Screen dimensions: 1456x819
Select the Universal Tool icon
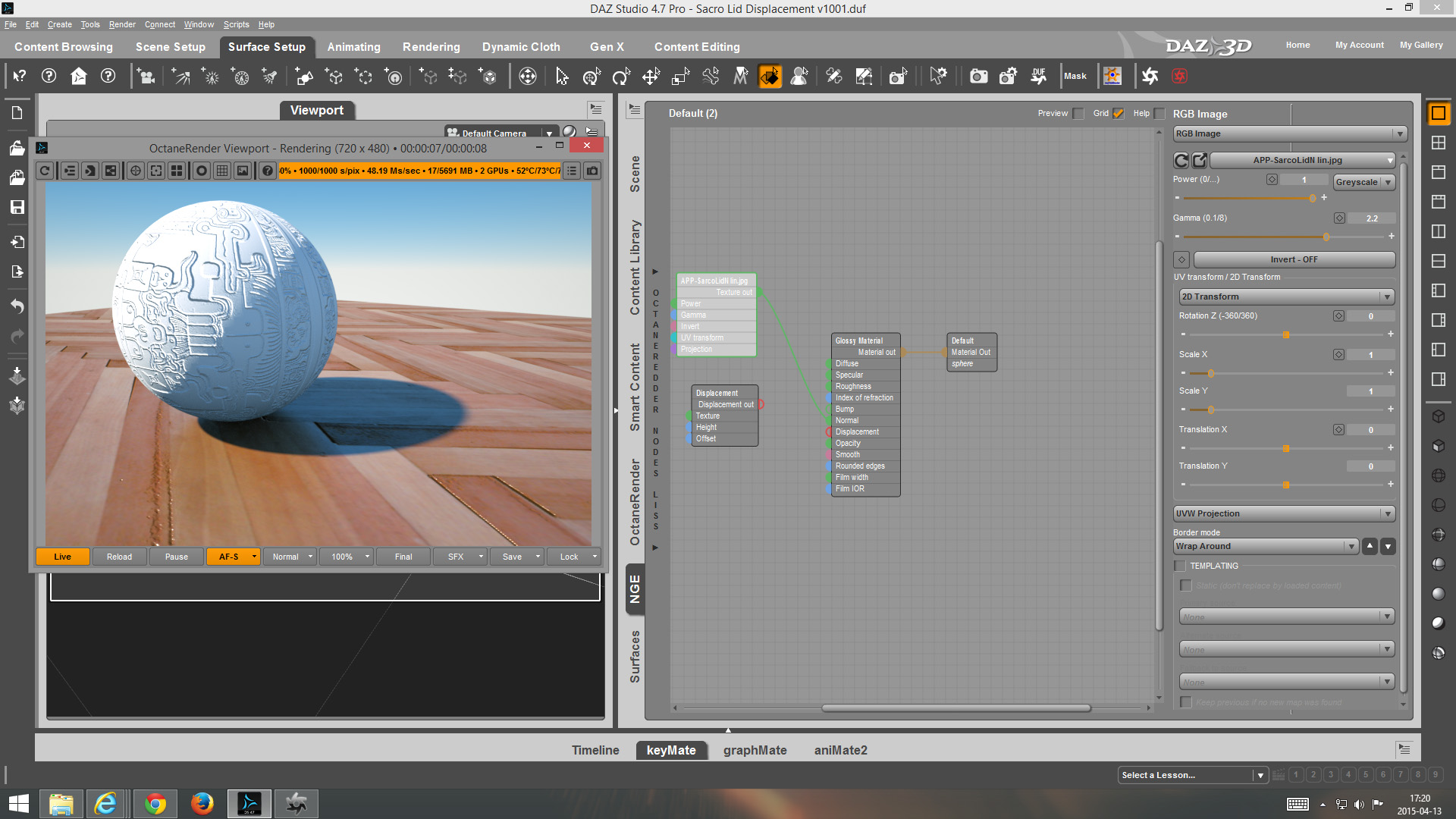pyautogui.click(x=591, y=77)
